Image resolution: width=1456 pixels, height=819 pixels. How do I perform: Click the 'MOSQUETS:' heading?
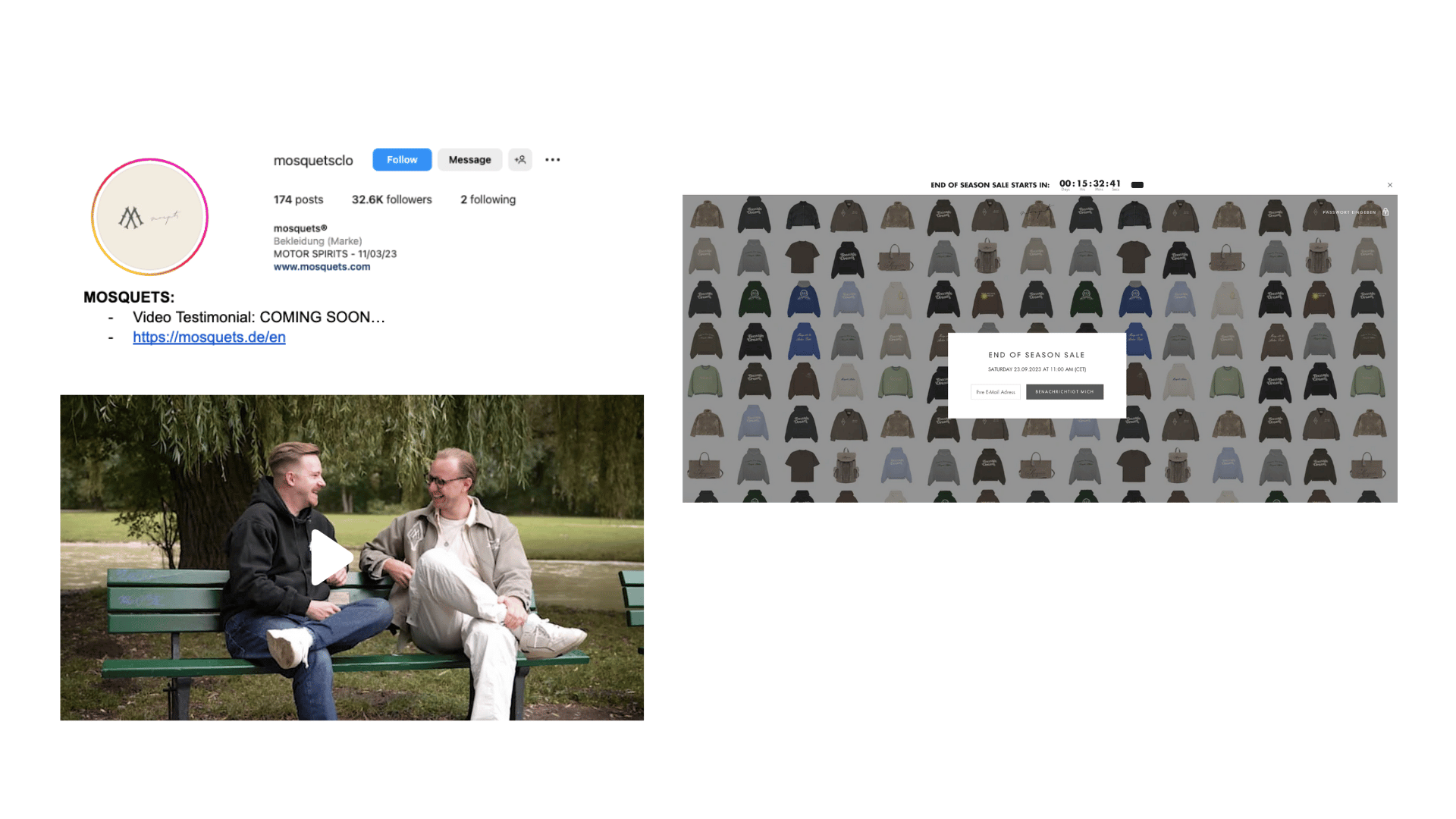[x=129, y=297]
